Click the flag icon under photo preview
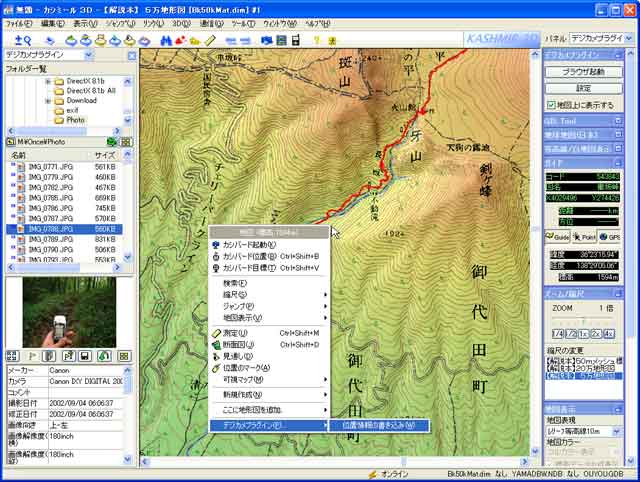 31,355
